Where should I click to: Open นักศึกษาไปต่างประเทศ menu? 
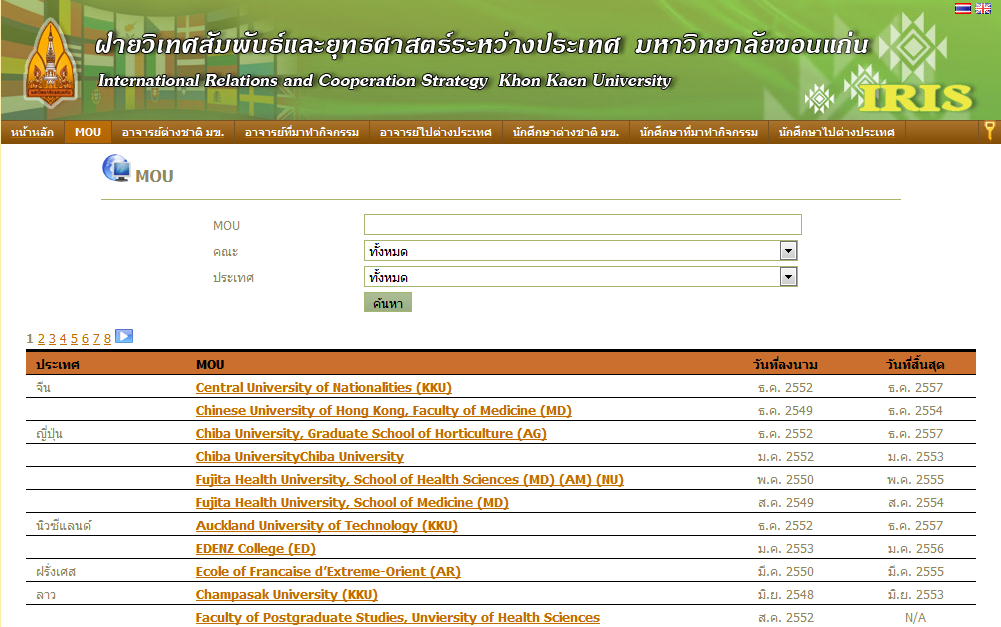pyautogui.click(x=837, y=132)
